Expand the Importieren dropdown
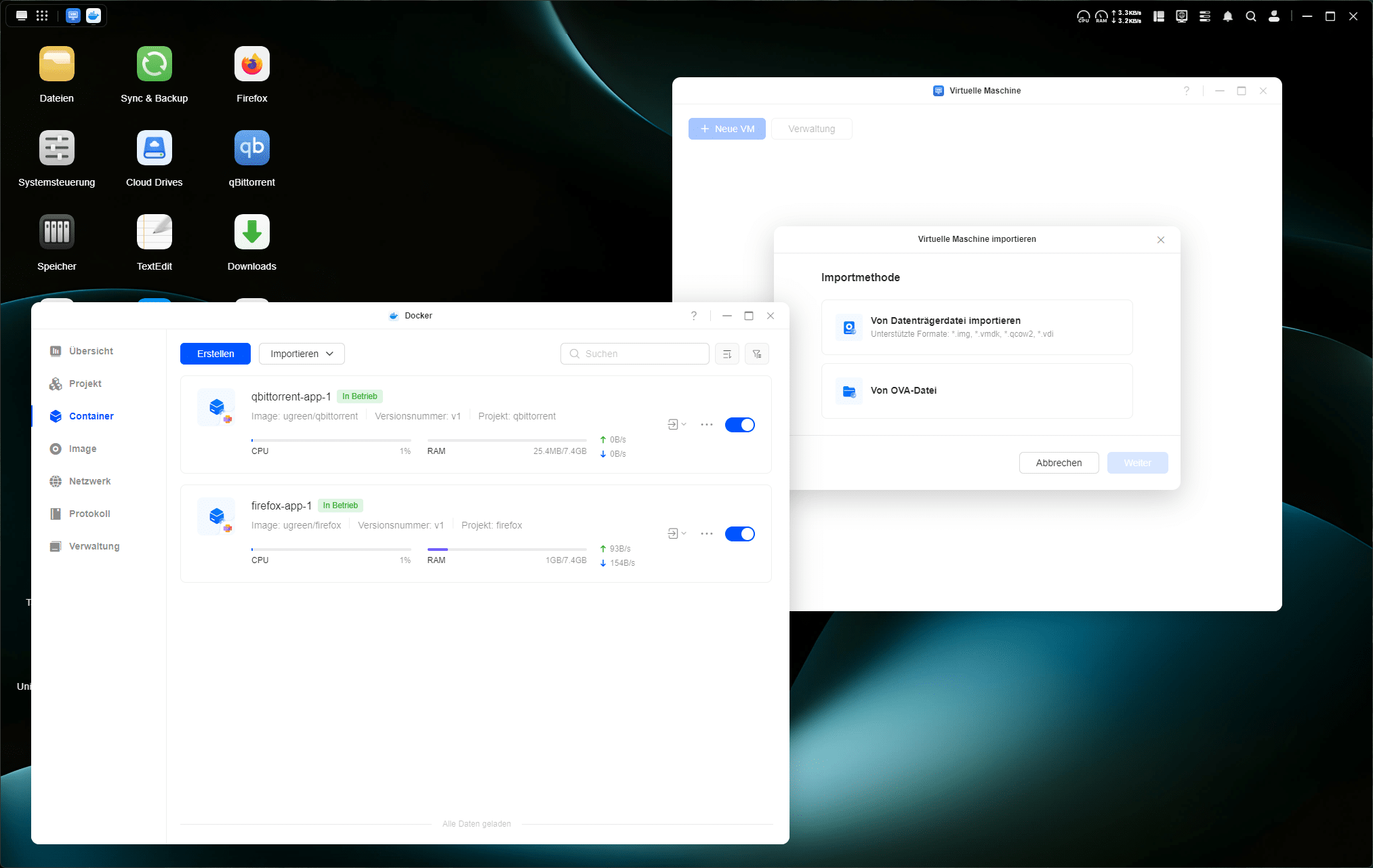Screen dimensions: 1373x868 [302, 354]
